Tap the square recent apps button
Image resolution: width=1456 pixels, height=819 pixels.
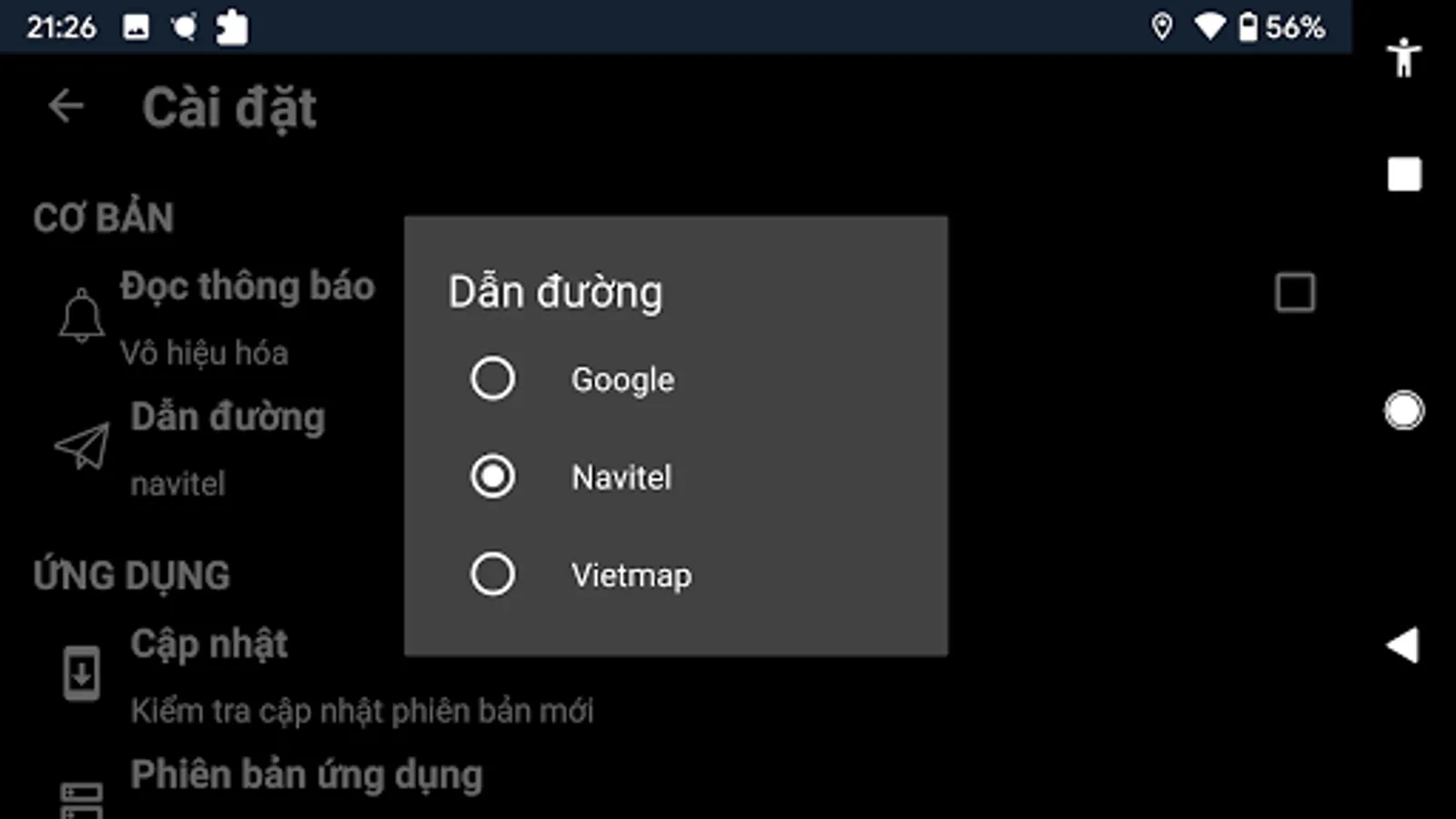tap(1404, 174)
